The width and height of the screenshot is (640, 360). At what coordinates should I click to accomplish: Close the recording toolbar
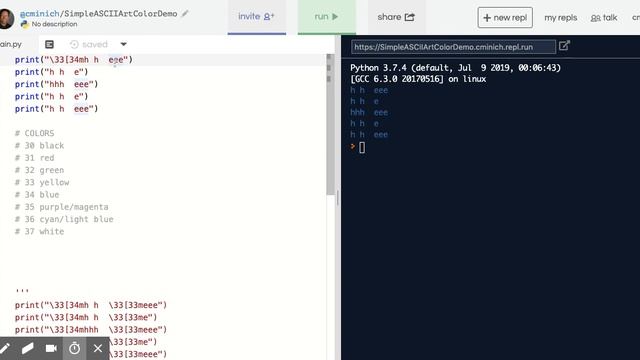[98, 348]
